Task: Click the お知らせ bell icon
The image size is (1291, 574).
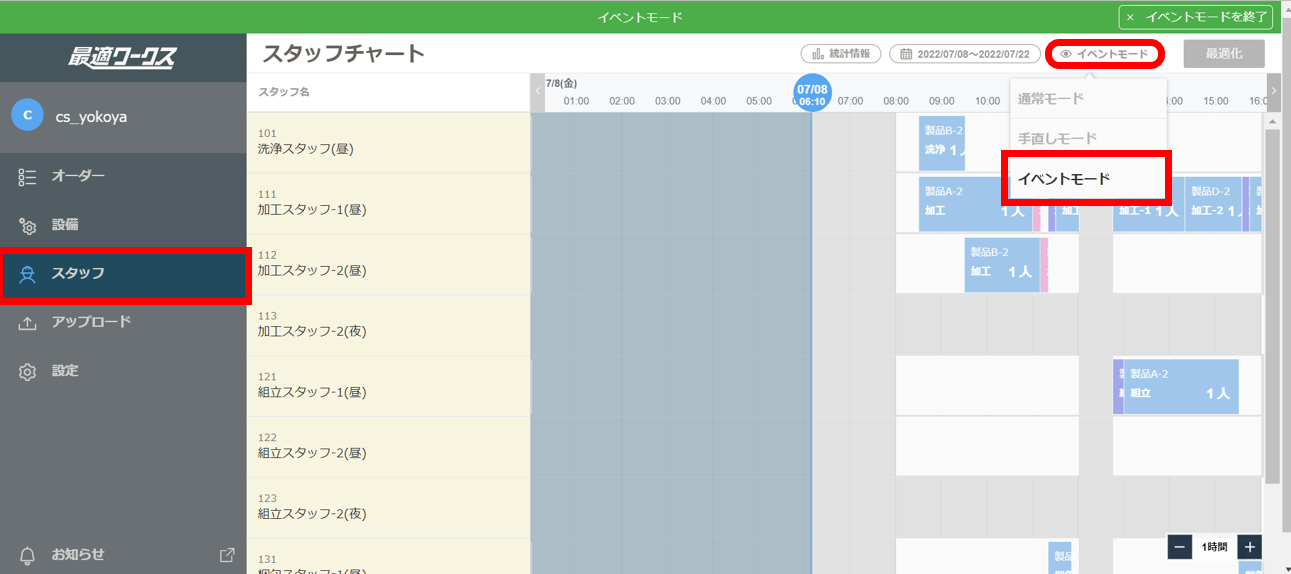Action: (x=28, y=555)
